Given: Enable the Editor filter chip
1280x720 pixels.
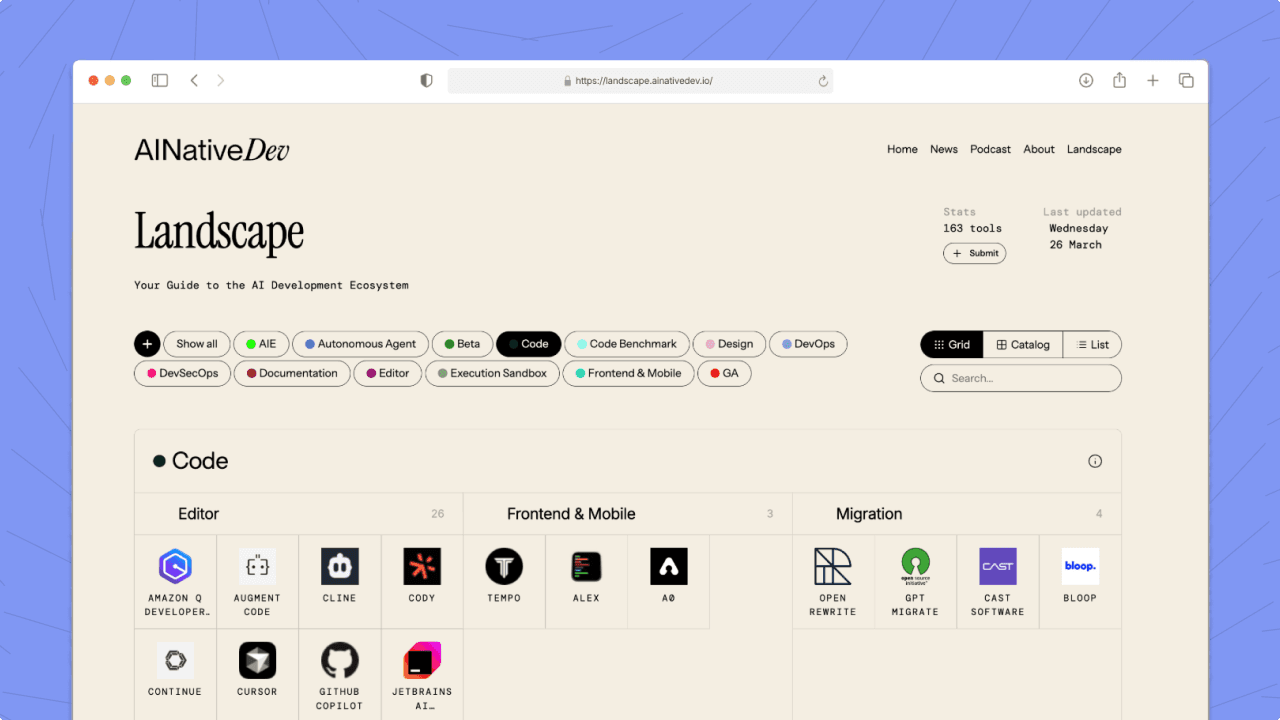Looking at the screenshot, I should click(388, 374).
